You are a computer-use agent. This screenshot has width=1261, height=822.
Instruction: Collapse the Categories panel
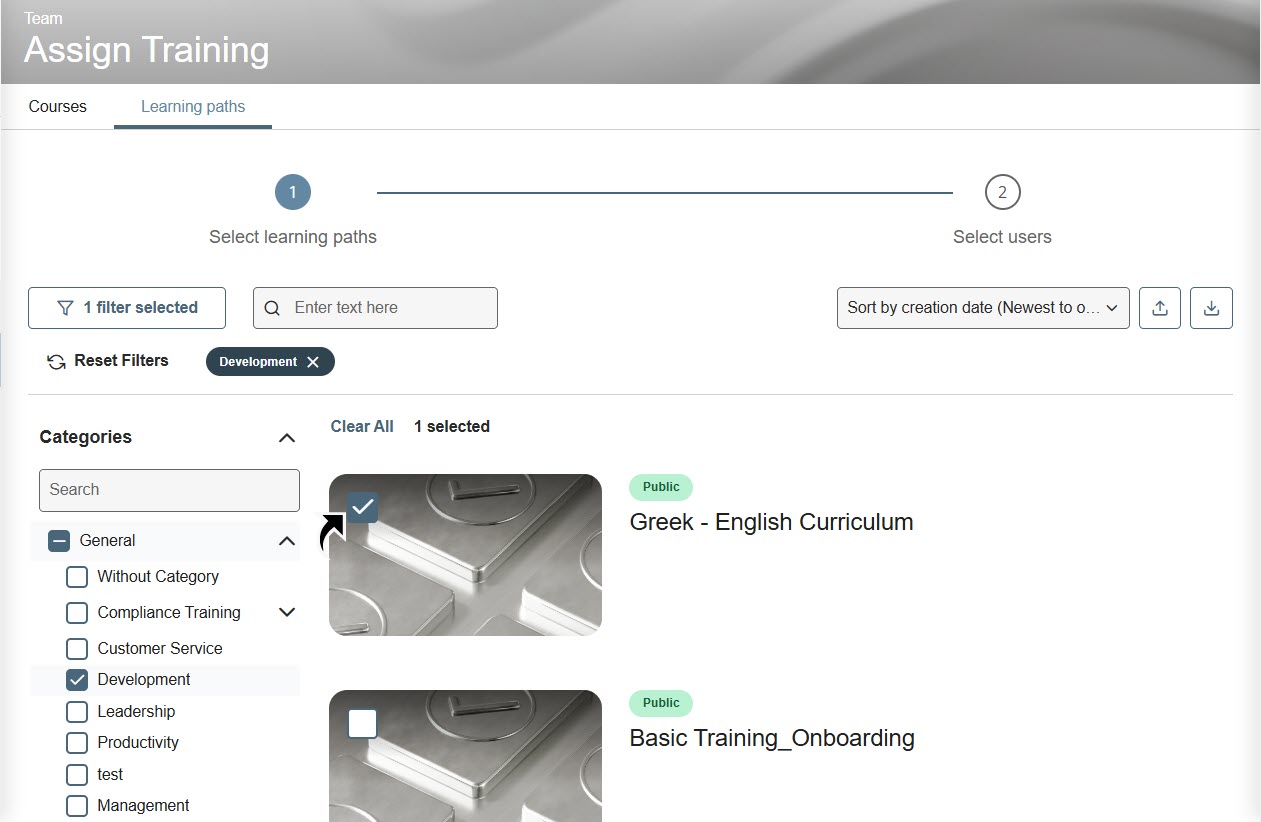287,438
